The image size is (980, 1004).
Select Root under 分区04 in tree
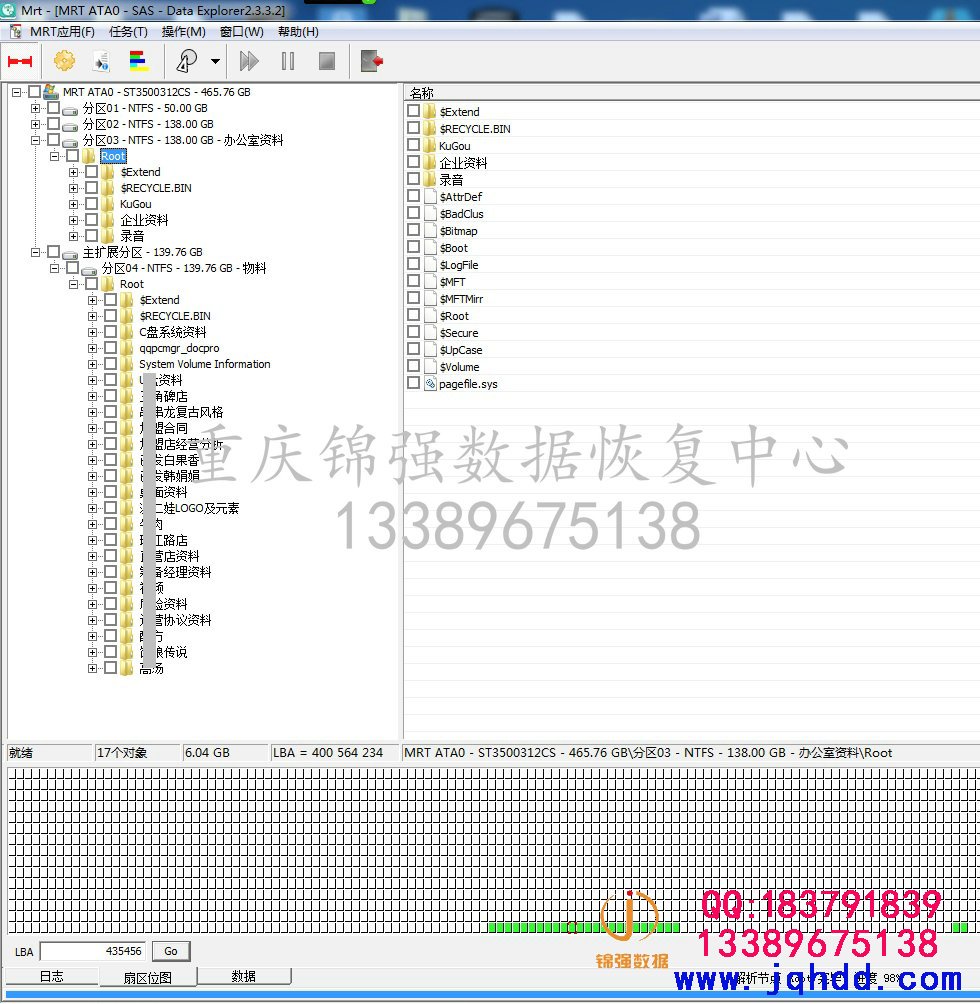pos(132,284)
